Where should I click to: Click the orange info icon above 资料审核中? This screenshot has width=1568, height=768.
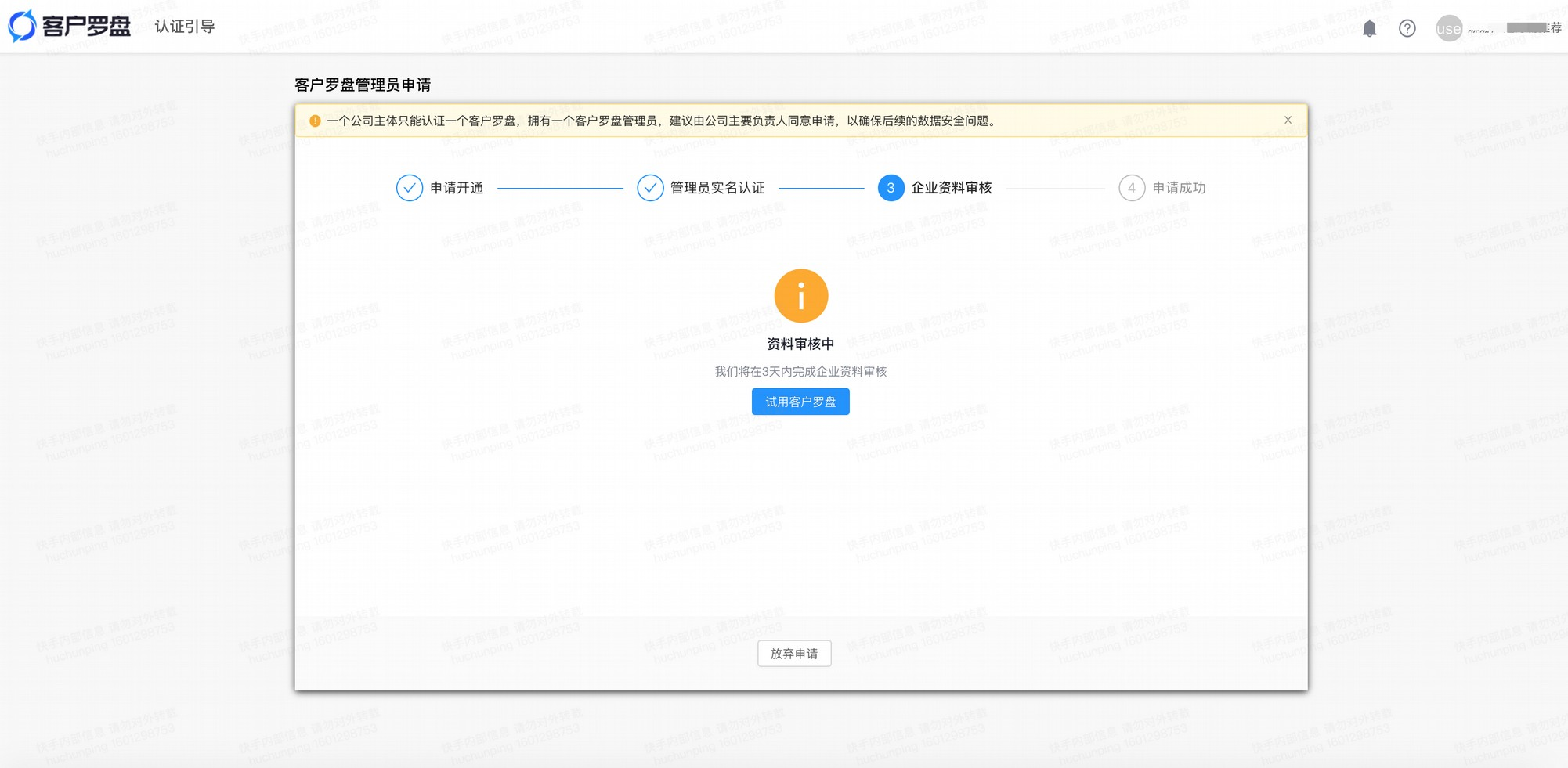coord(800,295)
